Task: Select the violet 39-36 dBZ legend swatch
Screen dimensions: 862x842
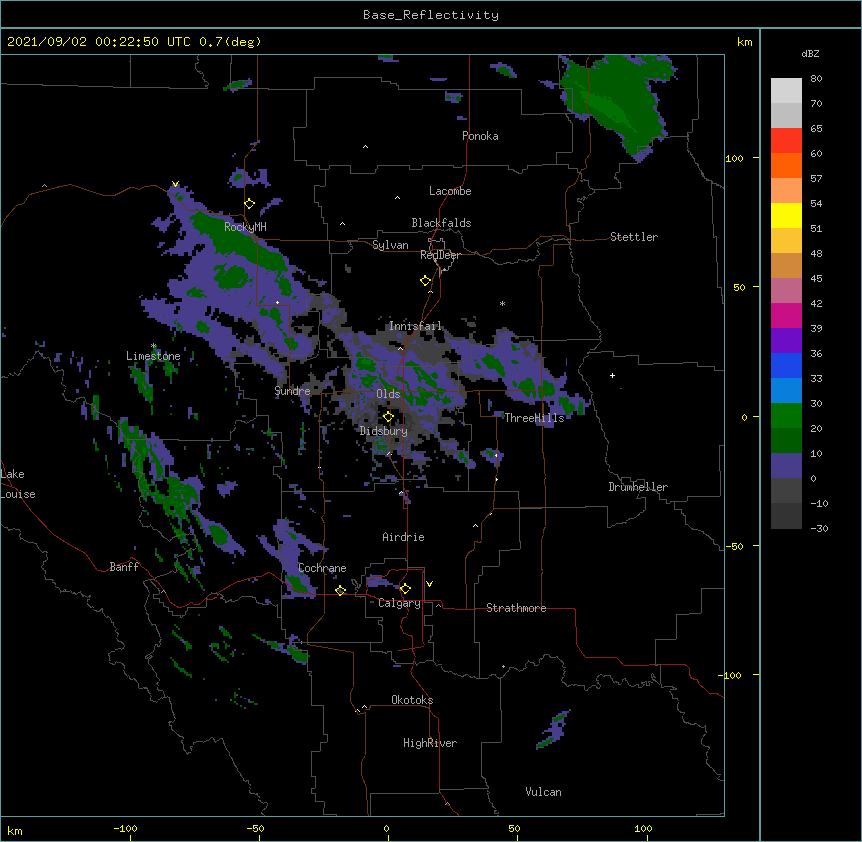Action: 786,340
